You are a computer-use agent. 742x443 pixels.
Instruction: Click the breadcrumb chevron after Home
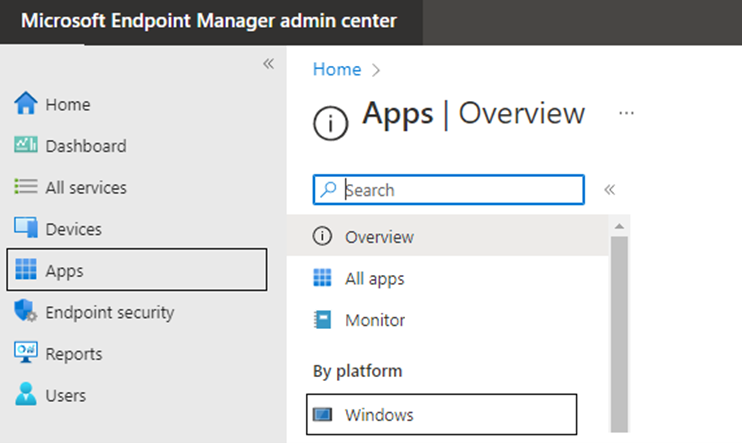[x=376, y=71]
